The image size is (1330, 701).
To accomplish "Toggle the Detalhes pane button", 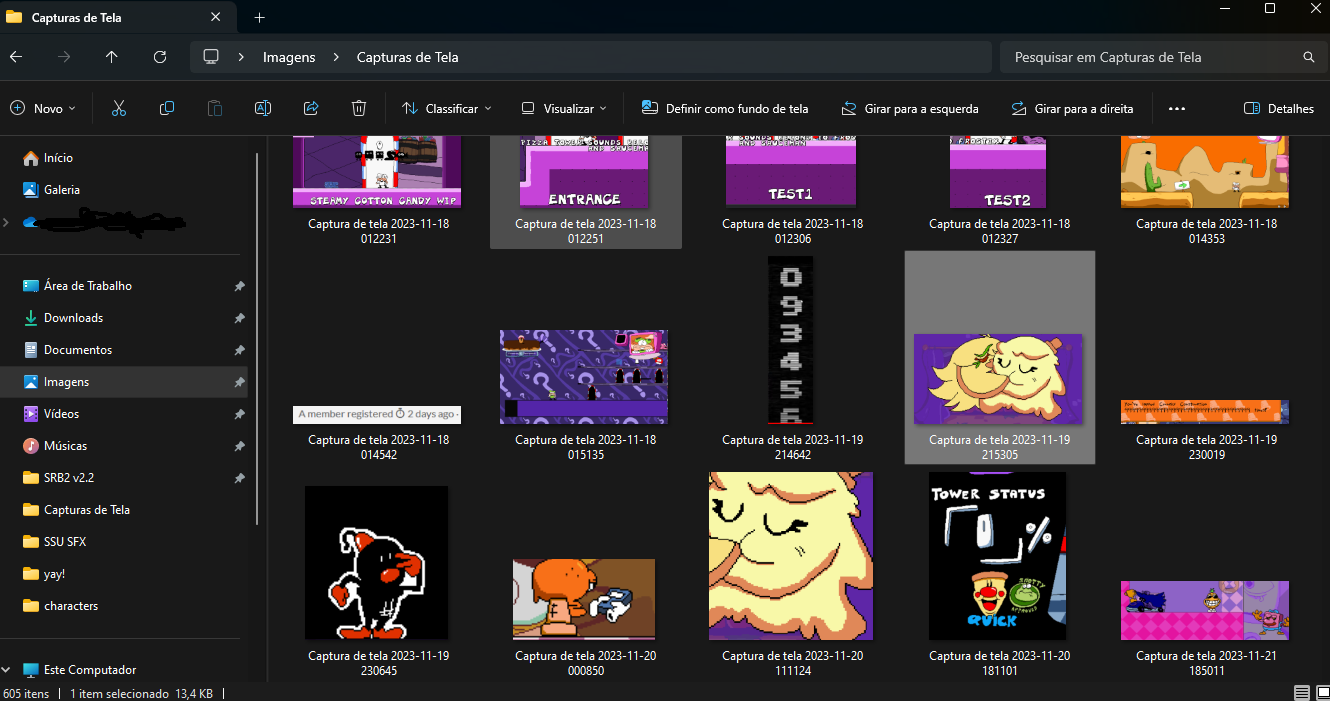I will pyautogui.click(x=1279, y=108).
